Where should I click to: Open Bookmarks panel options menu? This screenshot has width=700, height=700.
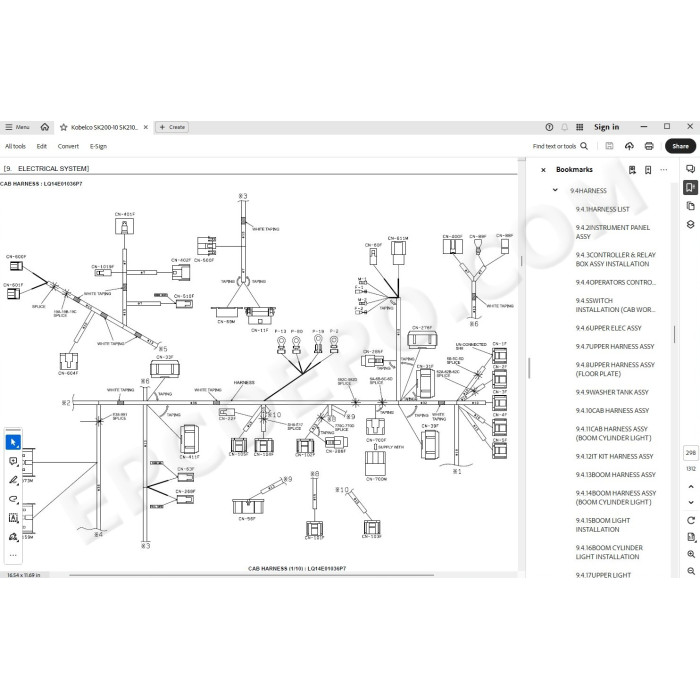coord(664,170)
